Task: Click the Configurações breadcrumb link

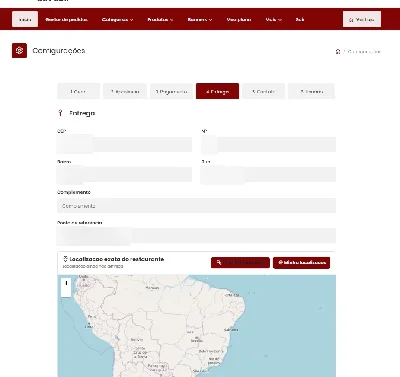Action: (x=364, y=52)
